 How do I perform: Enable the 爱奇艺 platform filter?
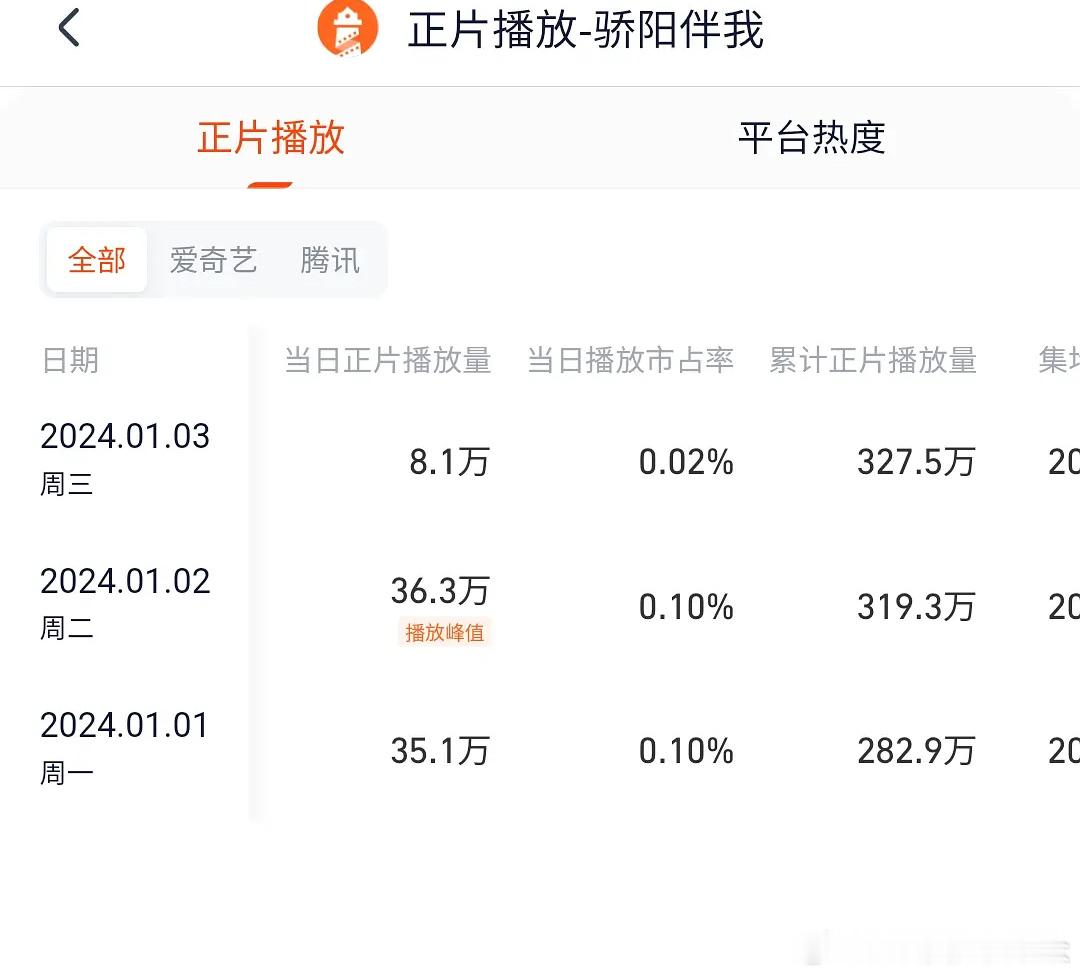pos(213,259)
